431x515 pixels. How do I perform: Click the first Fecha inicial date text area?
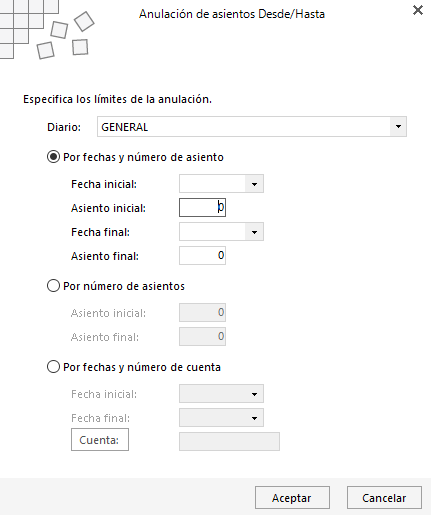pos(212,184)
